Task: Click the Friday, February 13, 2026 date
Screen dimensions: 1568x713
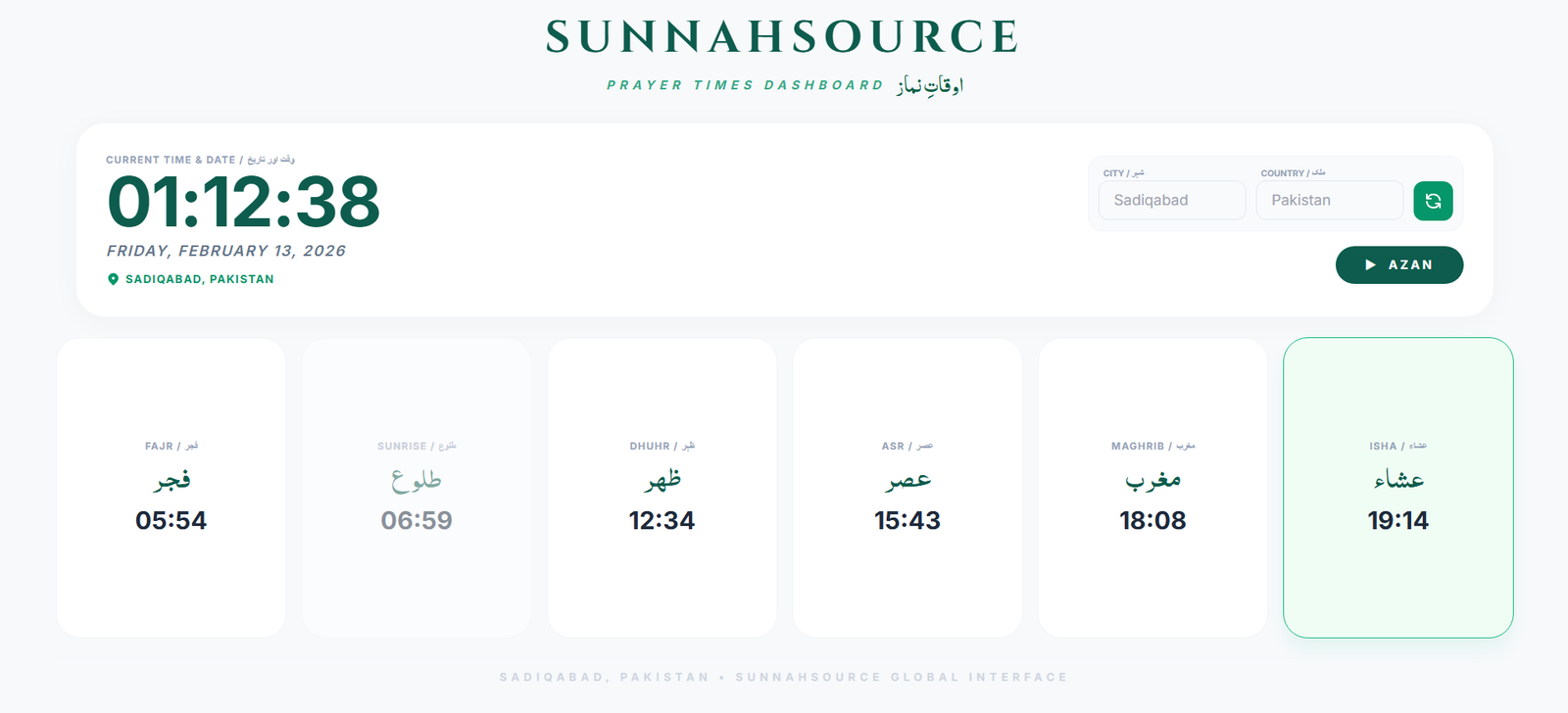Action: 226,251
